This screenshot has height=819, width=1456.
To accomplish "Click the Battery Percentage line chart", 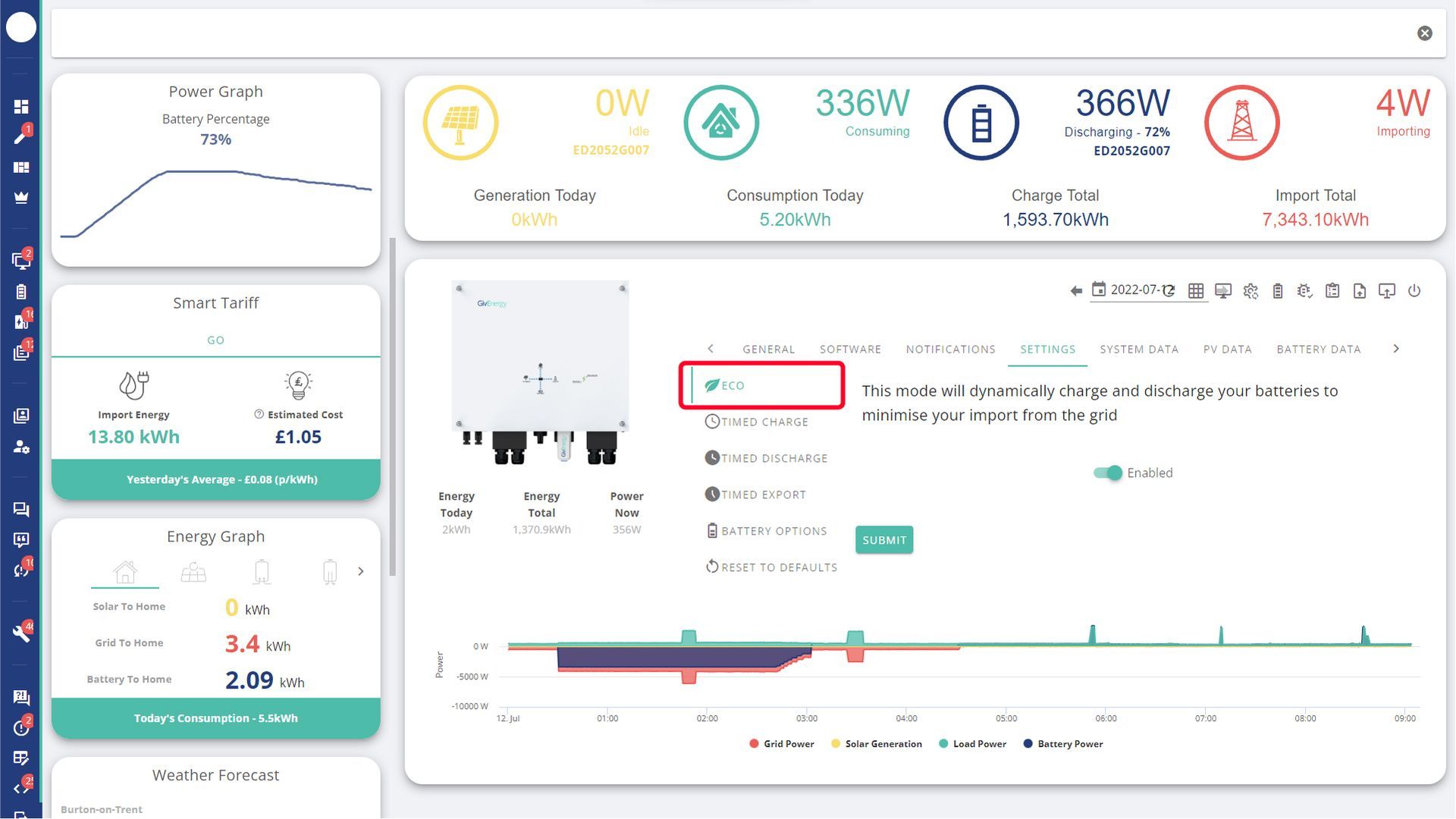I will [x=216, y=203].
